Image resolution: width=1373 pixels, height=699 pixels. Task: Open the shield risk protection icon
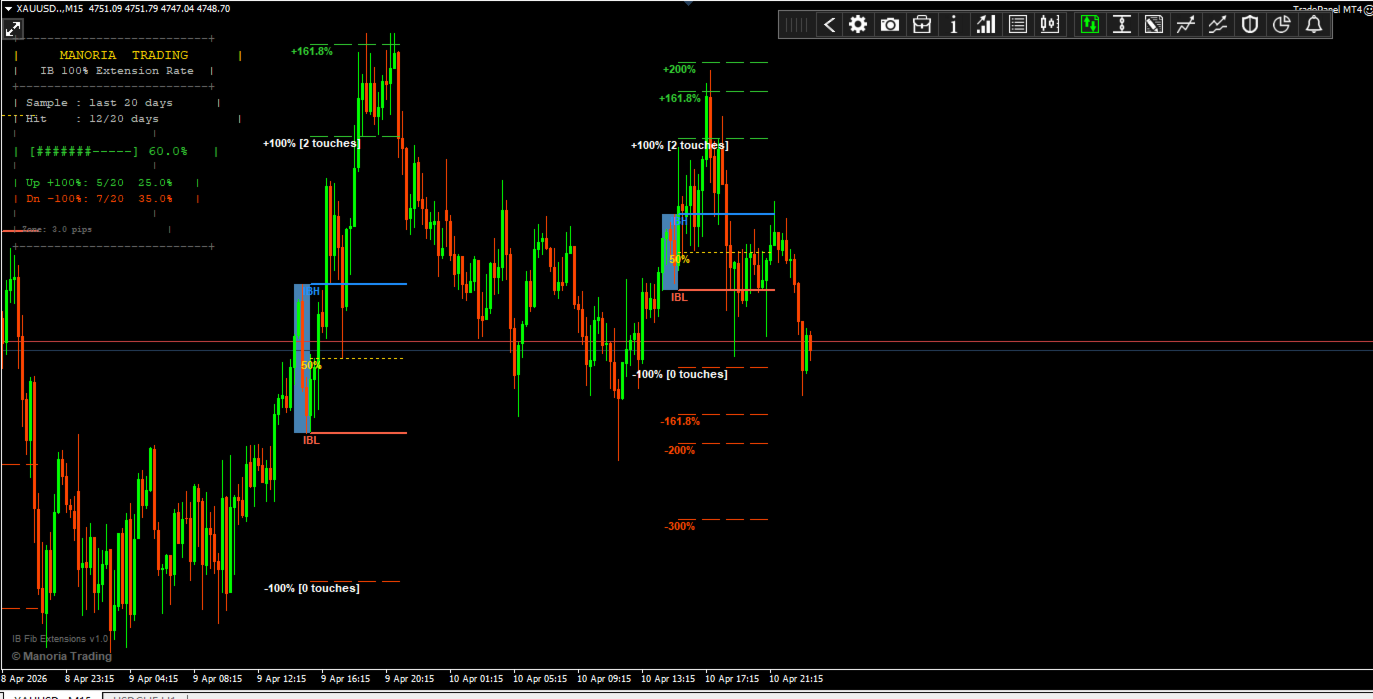(1250, 25)
